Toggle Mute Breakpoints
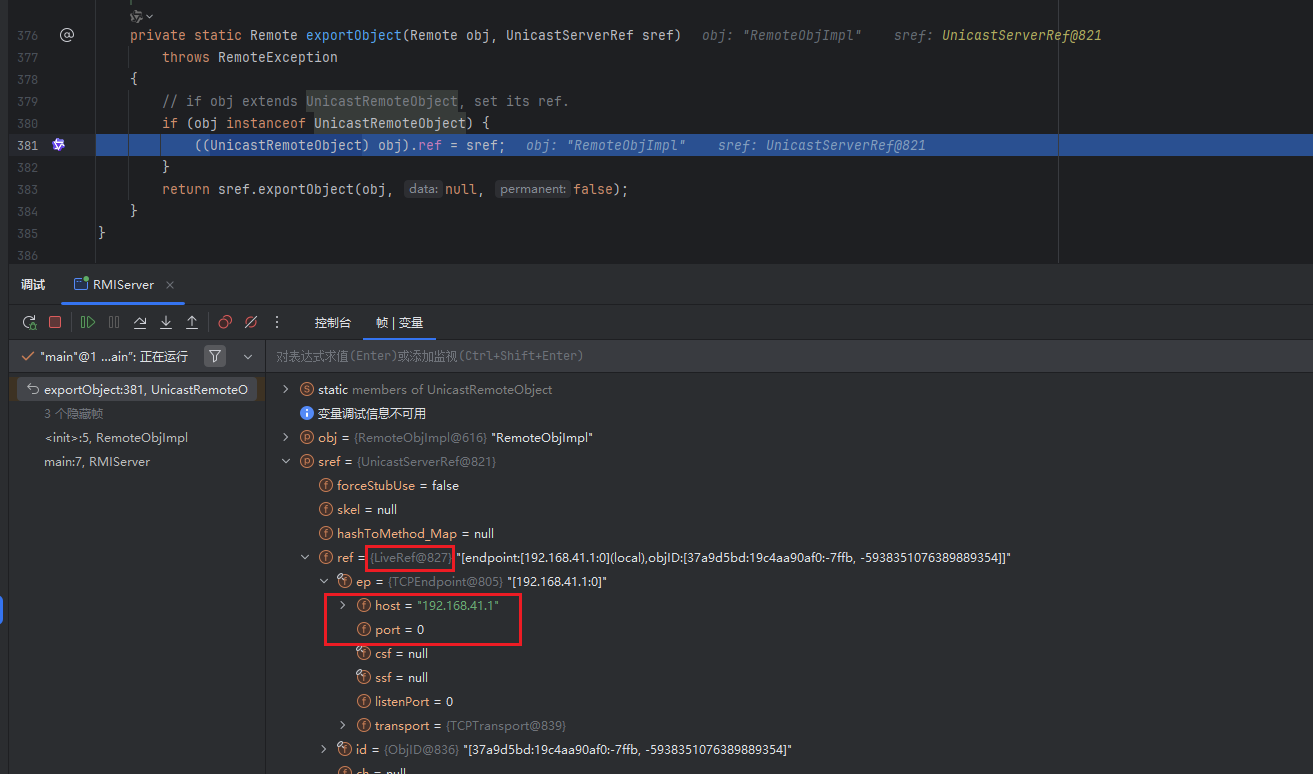 coord(251,322)
